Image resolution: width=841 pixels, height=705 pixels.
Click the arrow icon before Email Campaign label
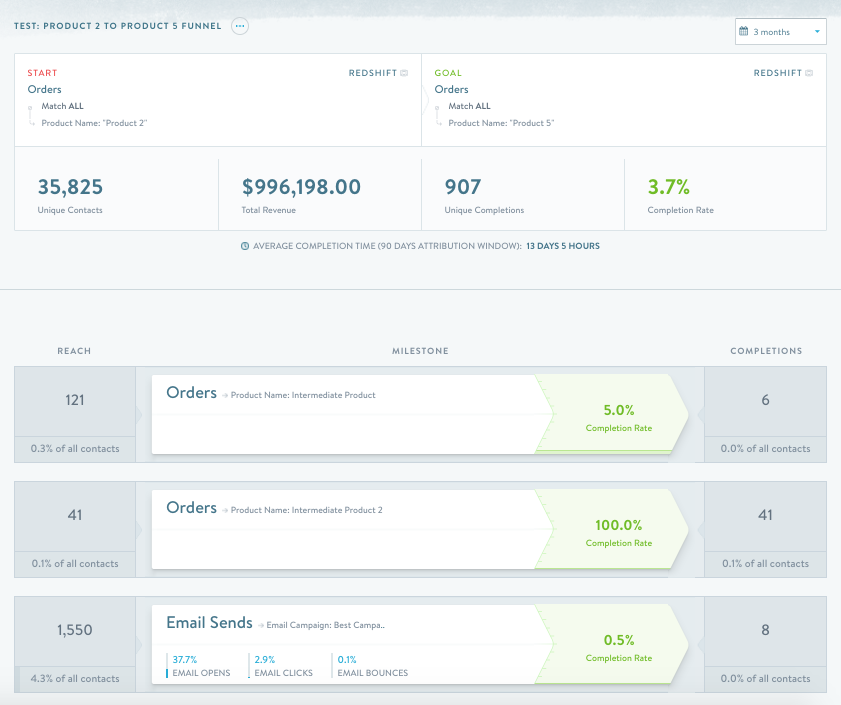261,626
